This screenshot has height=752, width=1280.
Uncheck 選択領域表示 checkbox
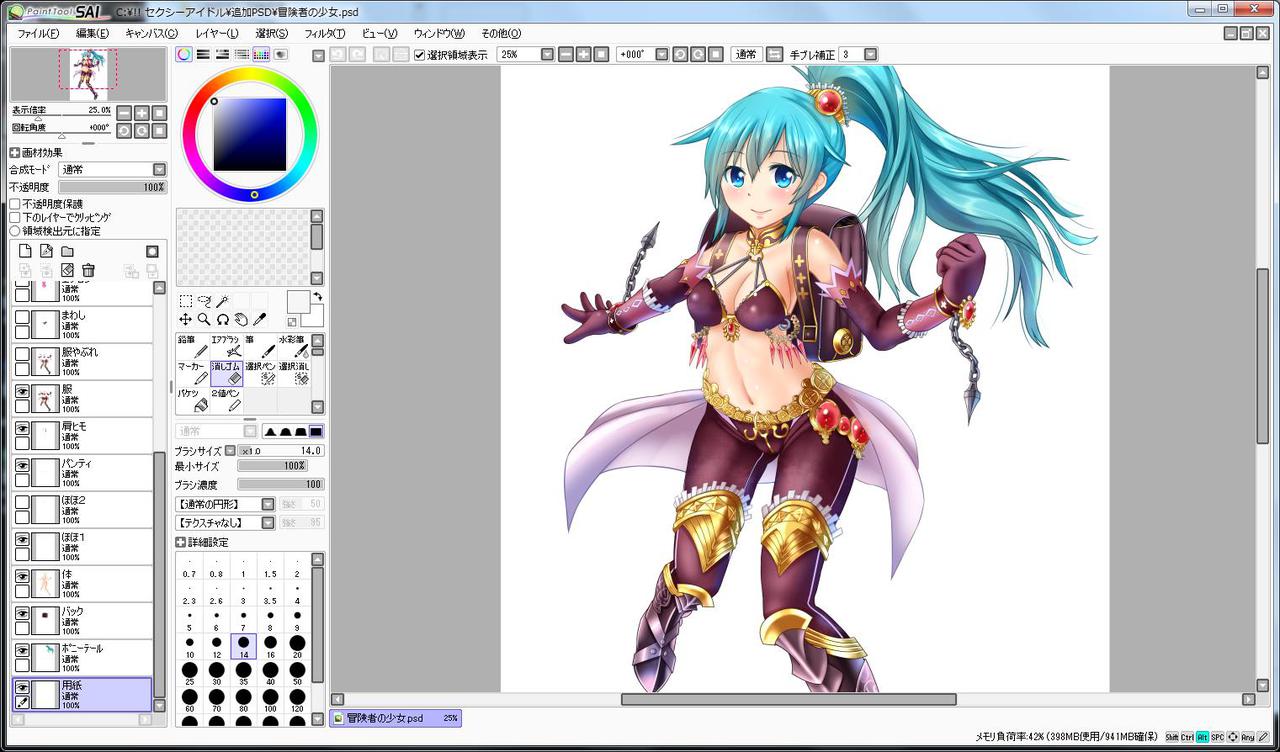click(x=420, y=55)
